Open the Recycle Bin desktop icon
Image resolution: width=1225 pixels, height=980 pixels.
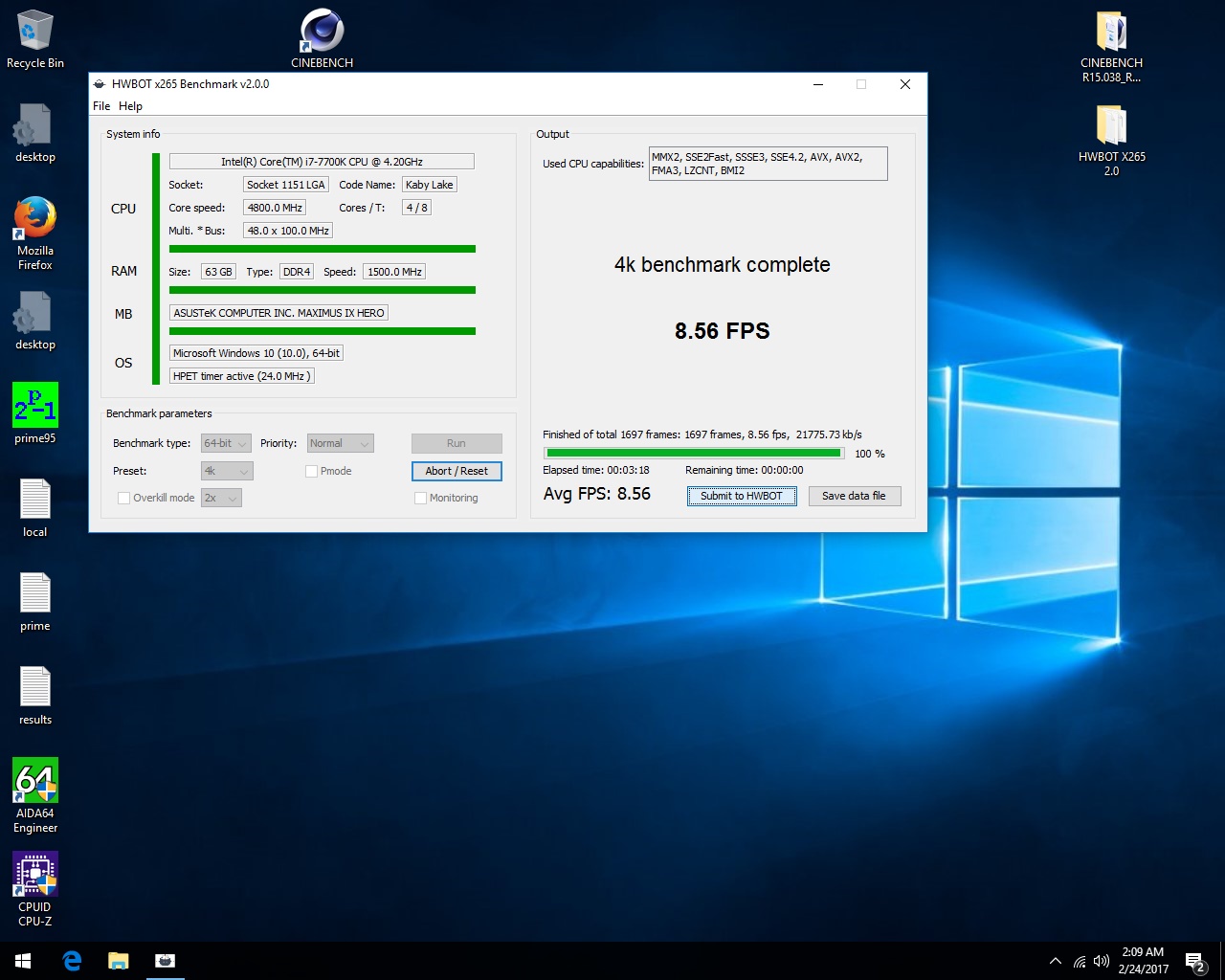[x=34, y=39]
